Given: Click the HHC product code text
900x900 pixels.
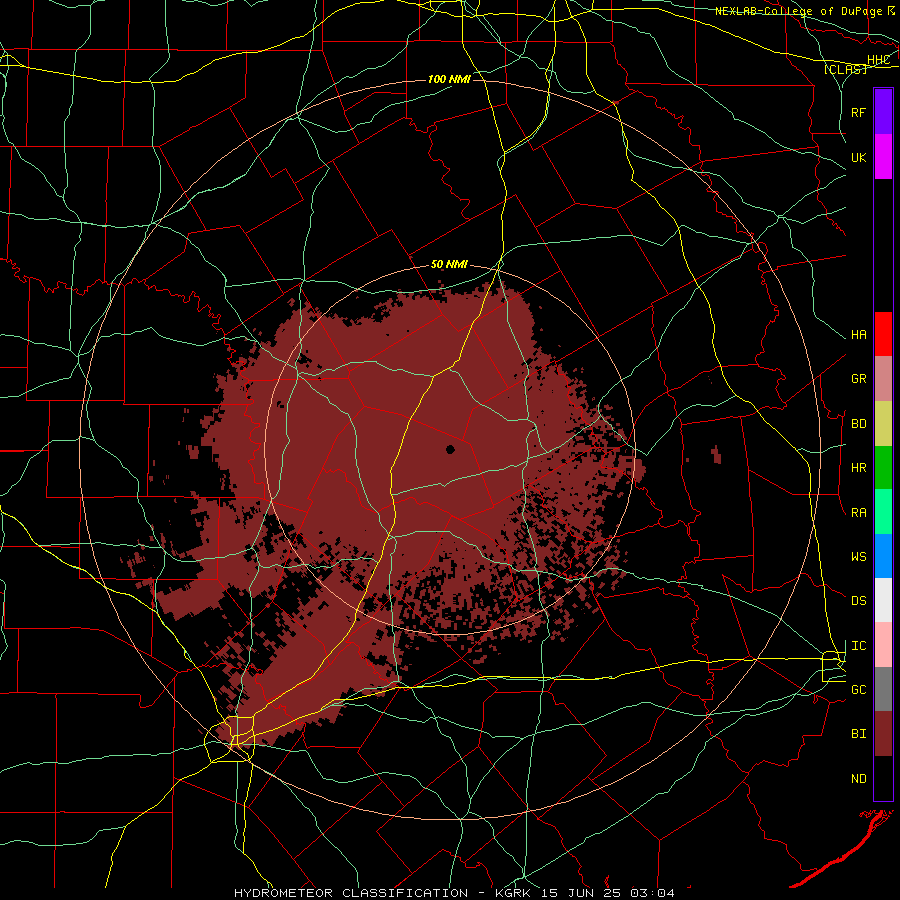Looking at the screenshot, I should 878,60.
